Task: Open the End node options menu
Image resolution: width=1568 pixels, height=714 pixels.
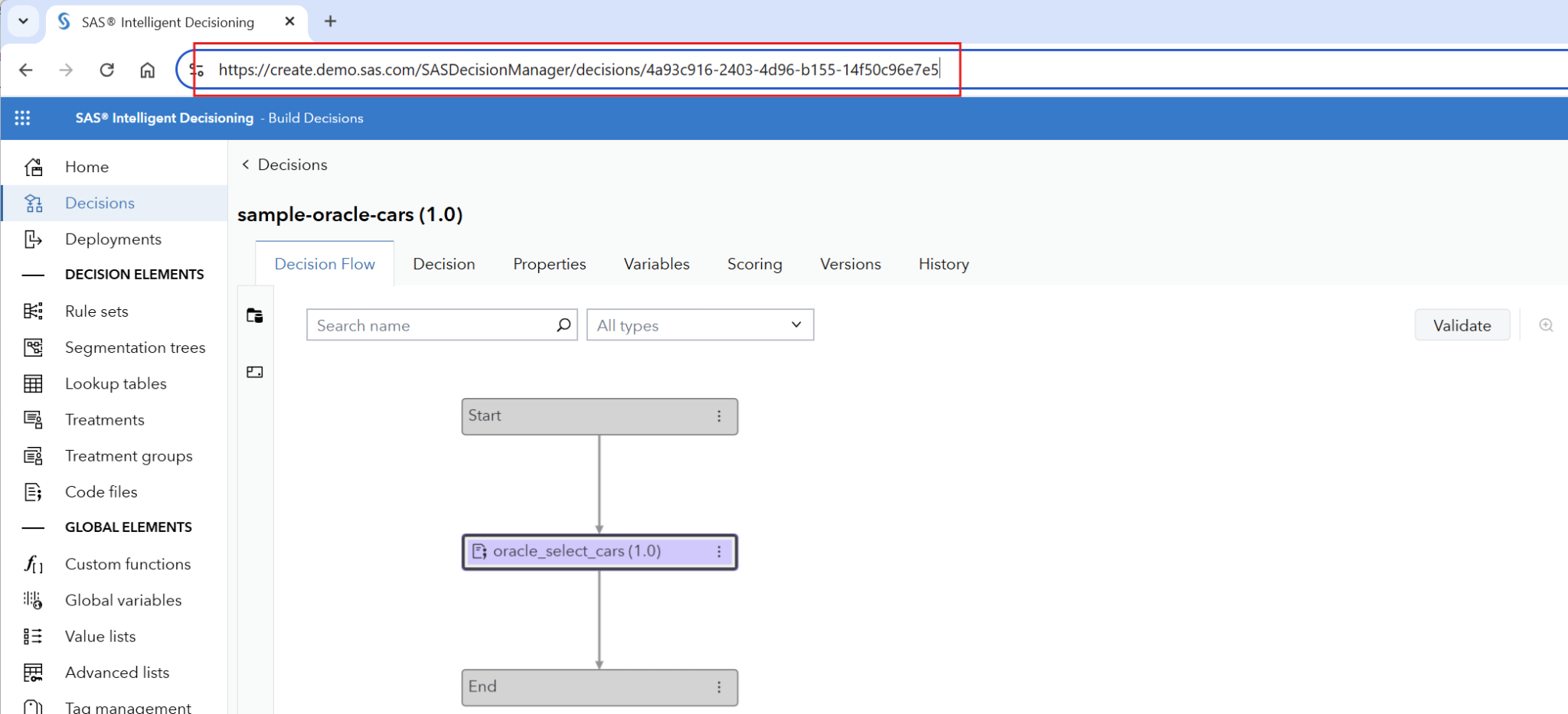Action: point(719,687)
